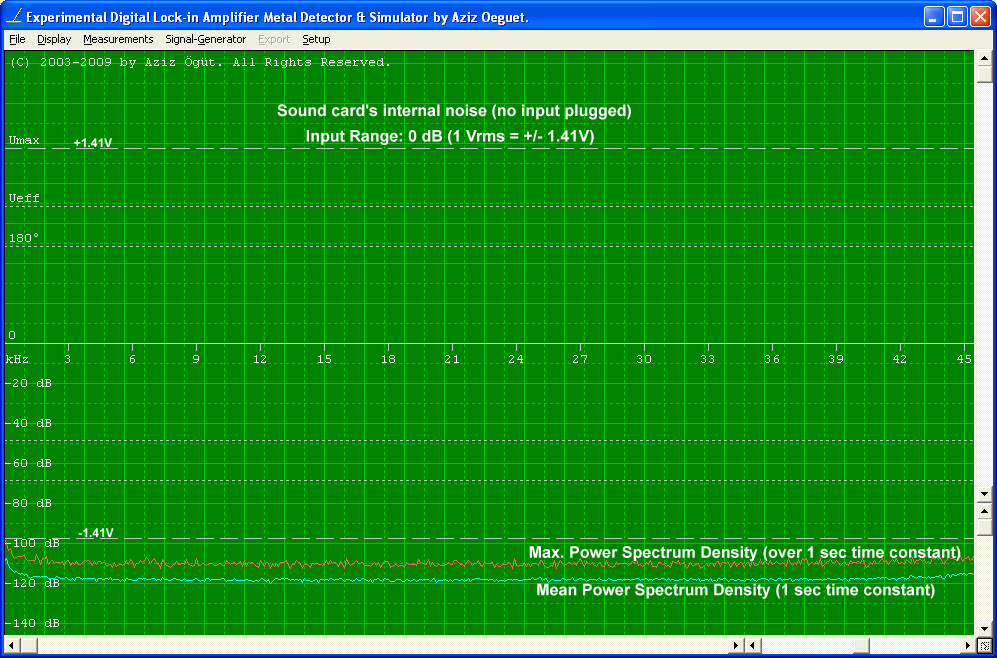This screenshot has height=658, width=997.
Task: Click the greyed-out Export menu
Action: (x=274, y=39)
